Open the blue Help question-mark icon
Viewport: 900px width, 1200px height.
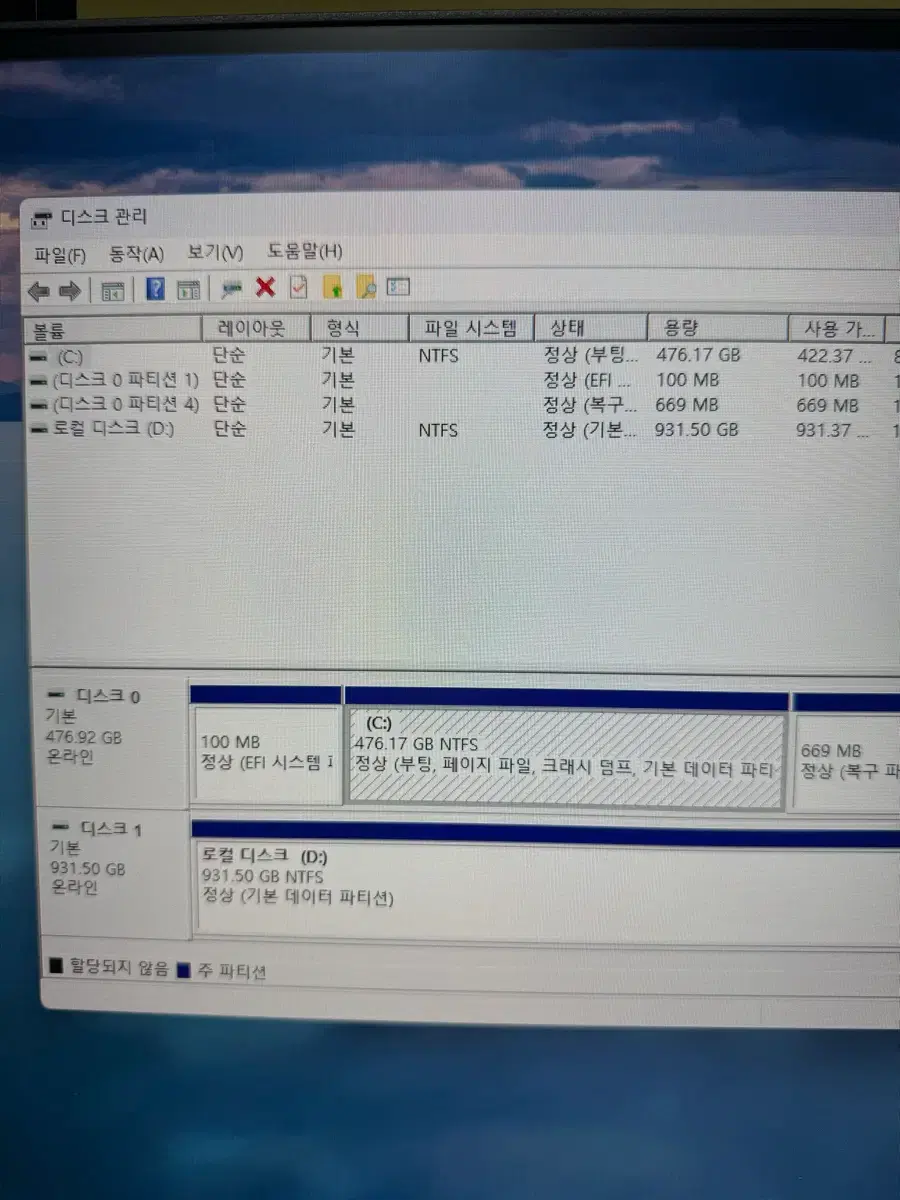pos(155,289)
